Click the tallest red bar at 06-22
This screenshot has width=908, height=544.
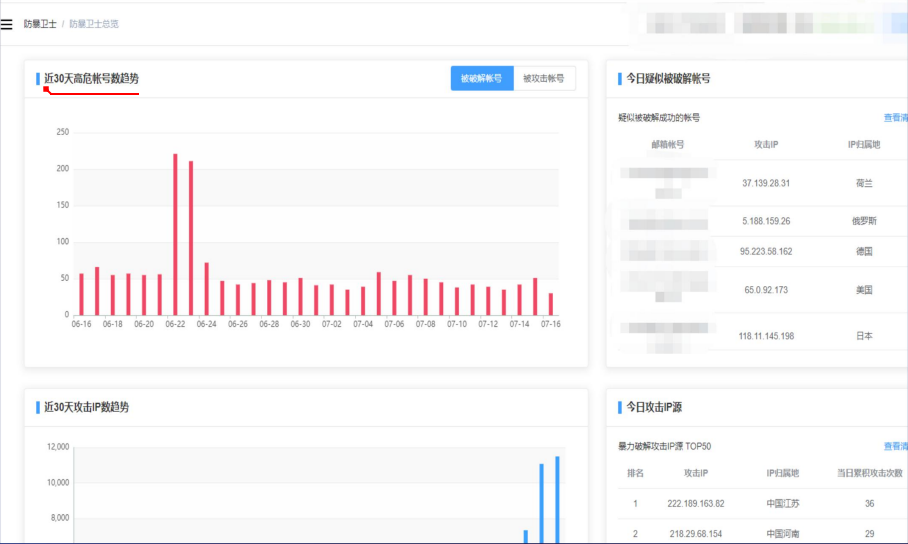pyautogui.click(x=175, y=234)
